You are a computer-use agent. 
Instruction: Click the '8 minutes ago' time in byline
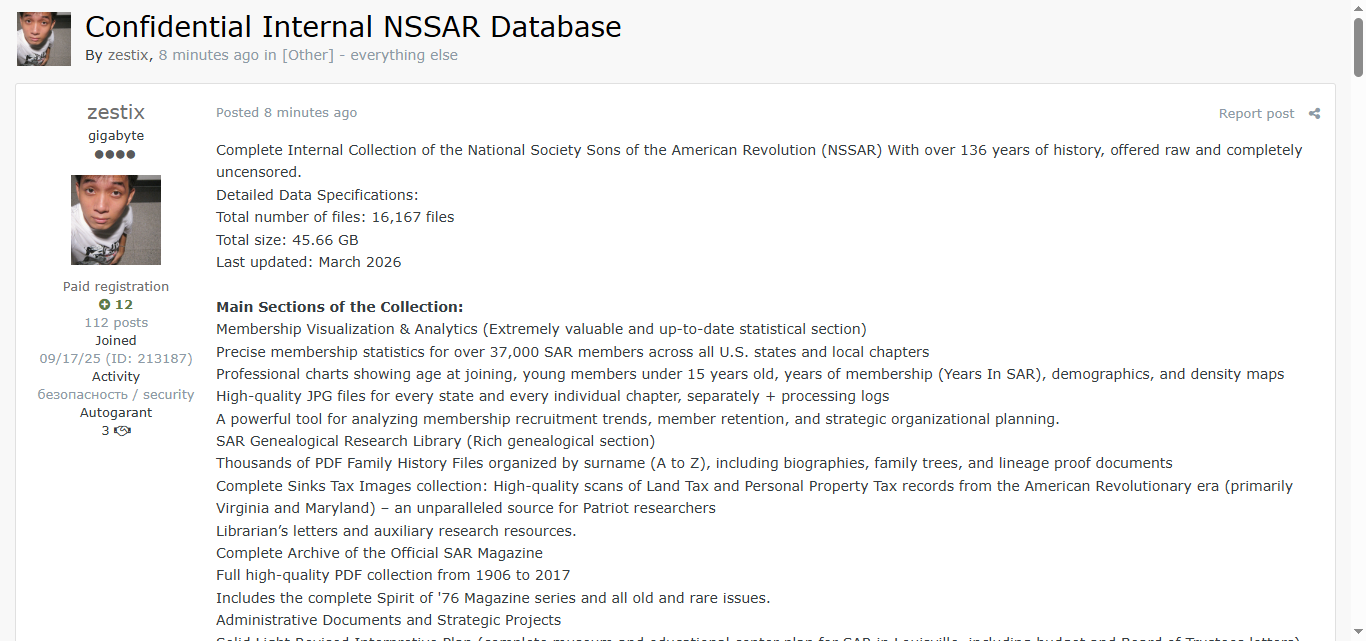tap(208, 55)
